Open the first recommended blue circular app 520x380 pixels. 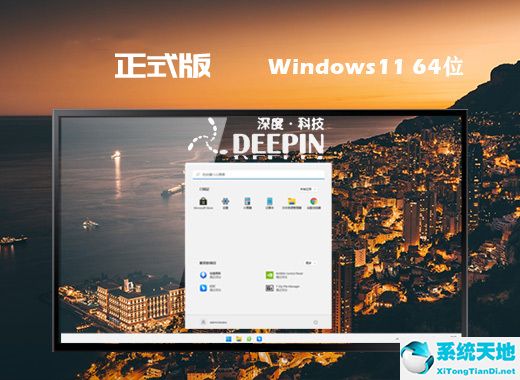pyautogui.click(x=211, y=275)
